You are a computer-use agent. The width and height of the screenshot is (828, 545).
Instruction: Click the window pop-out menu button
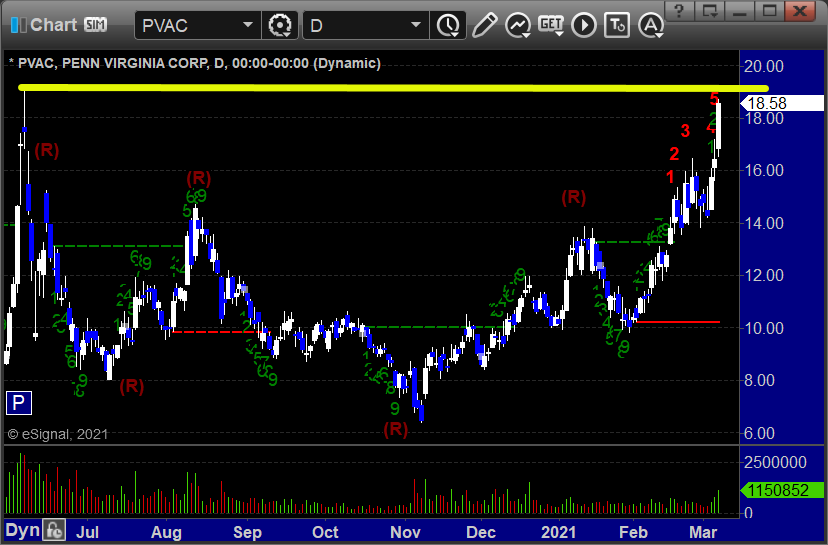(x=709, y=11)
